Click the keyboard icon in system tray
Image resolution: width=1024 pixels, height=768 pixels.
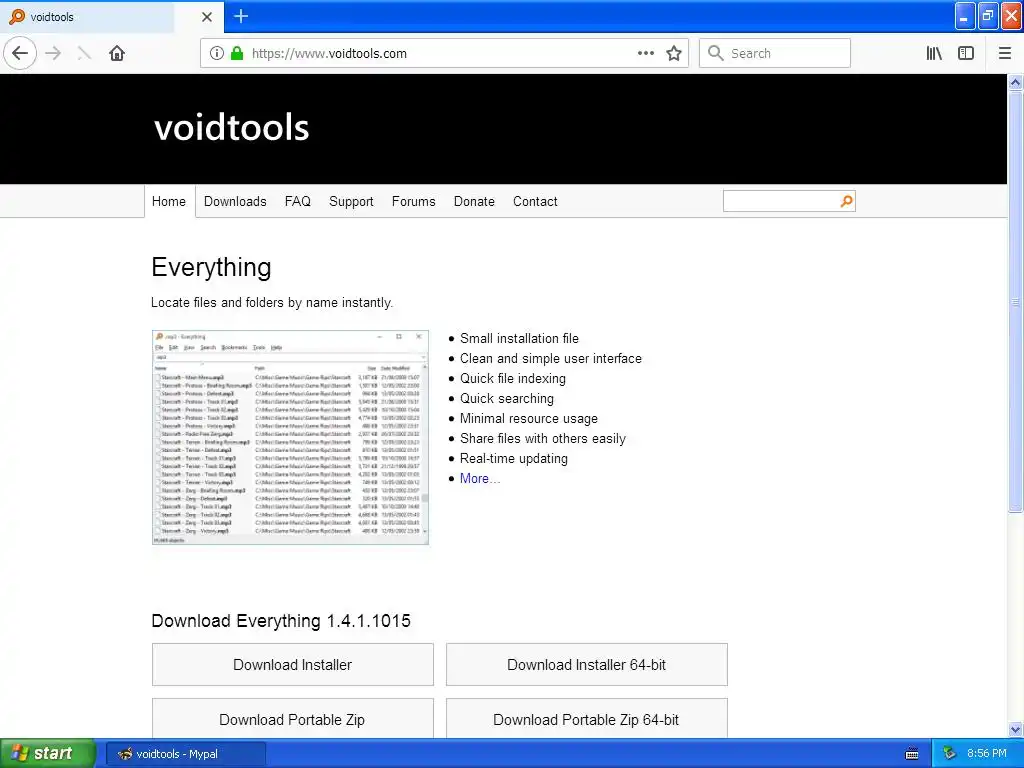tap(912, 754)
